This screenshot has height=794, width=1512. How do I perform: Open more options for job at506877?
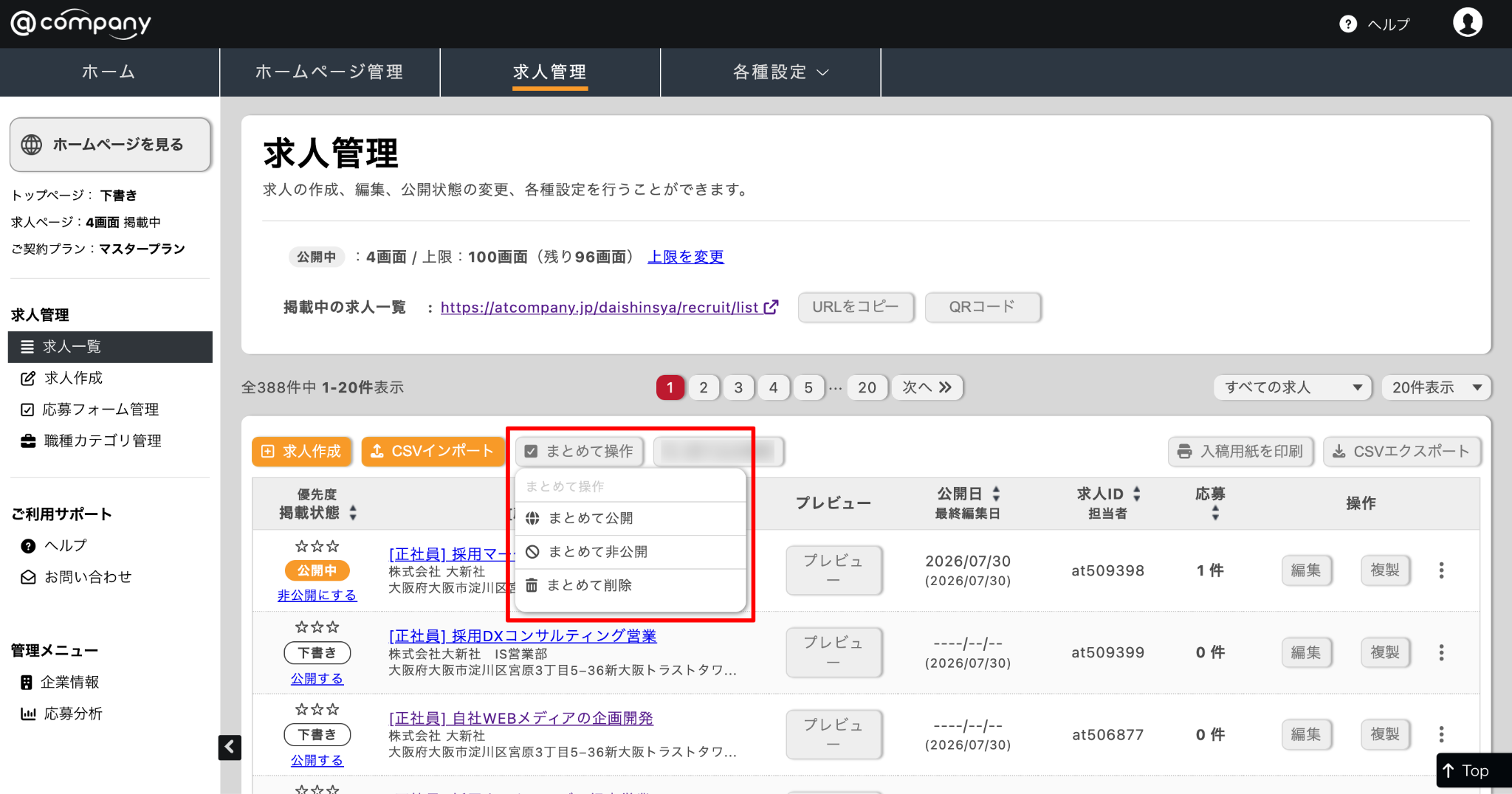pyautogui.click(x=1441, y=734)
